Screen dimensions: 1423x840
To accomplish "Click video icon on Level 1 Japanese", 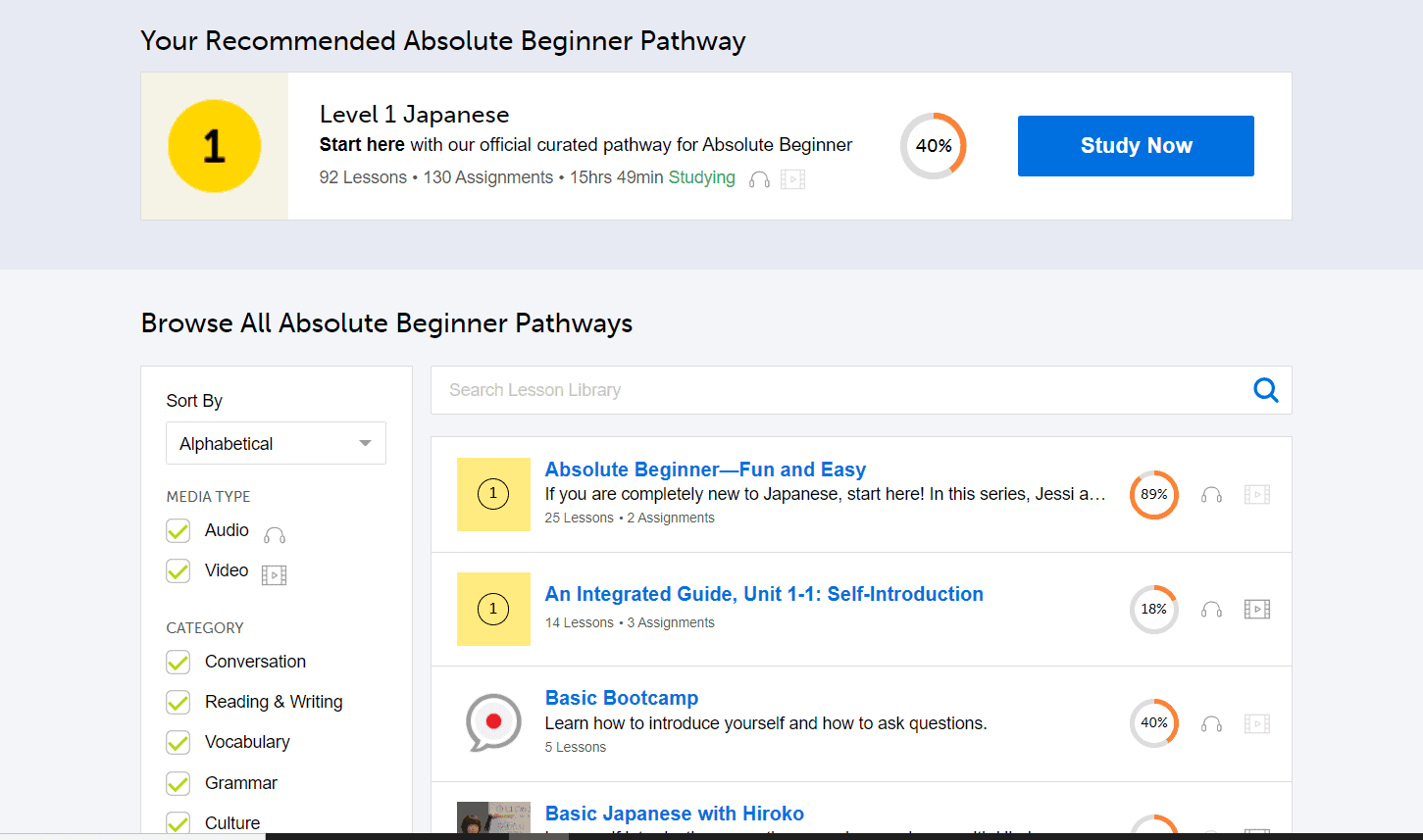I will [x=792, y=179].
